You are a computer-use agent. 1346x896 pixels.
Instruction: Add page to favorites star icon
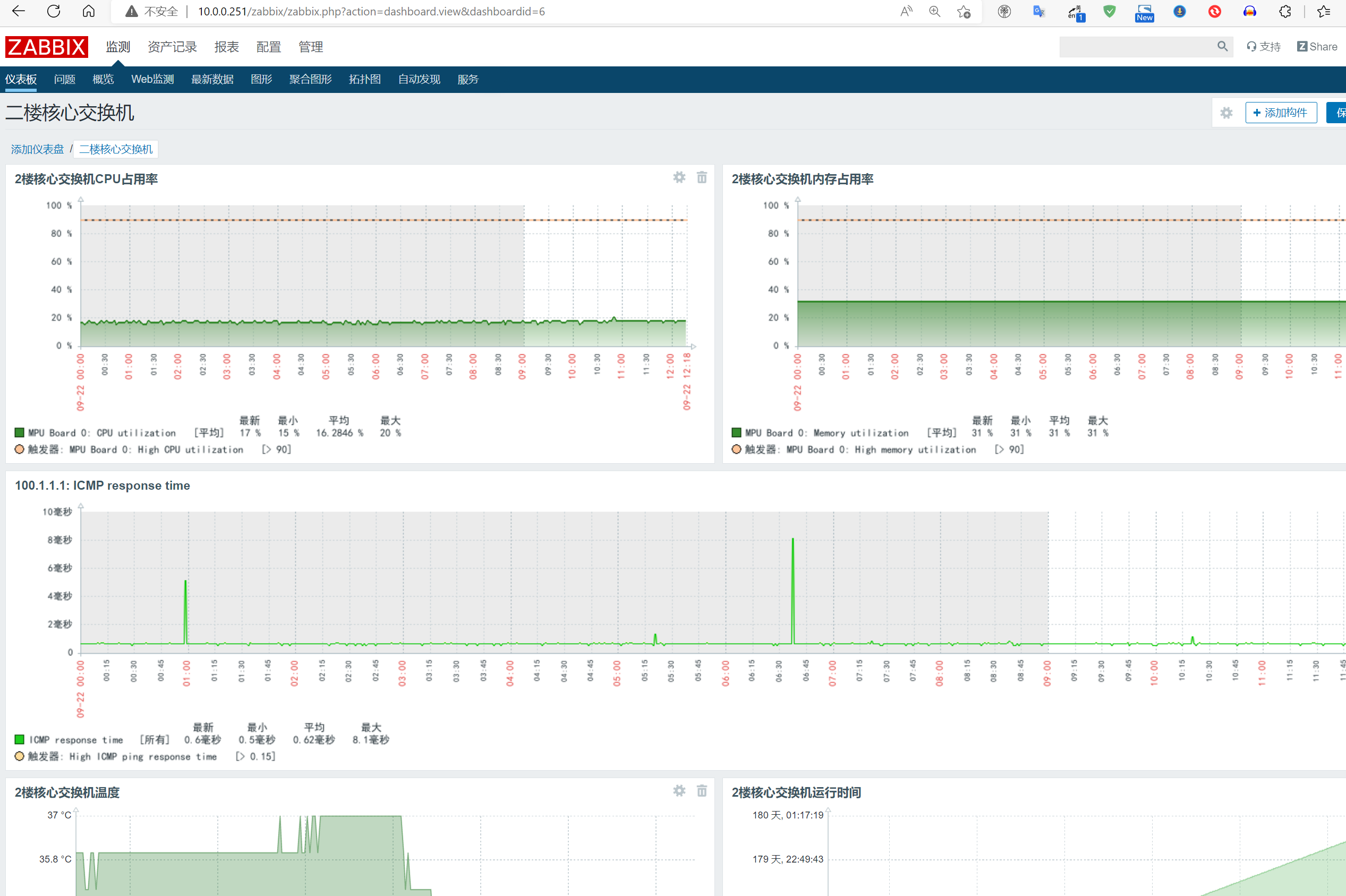point(964,12)
